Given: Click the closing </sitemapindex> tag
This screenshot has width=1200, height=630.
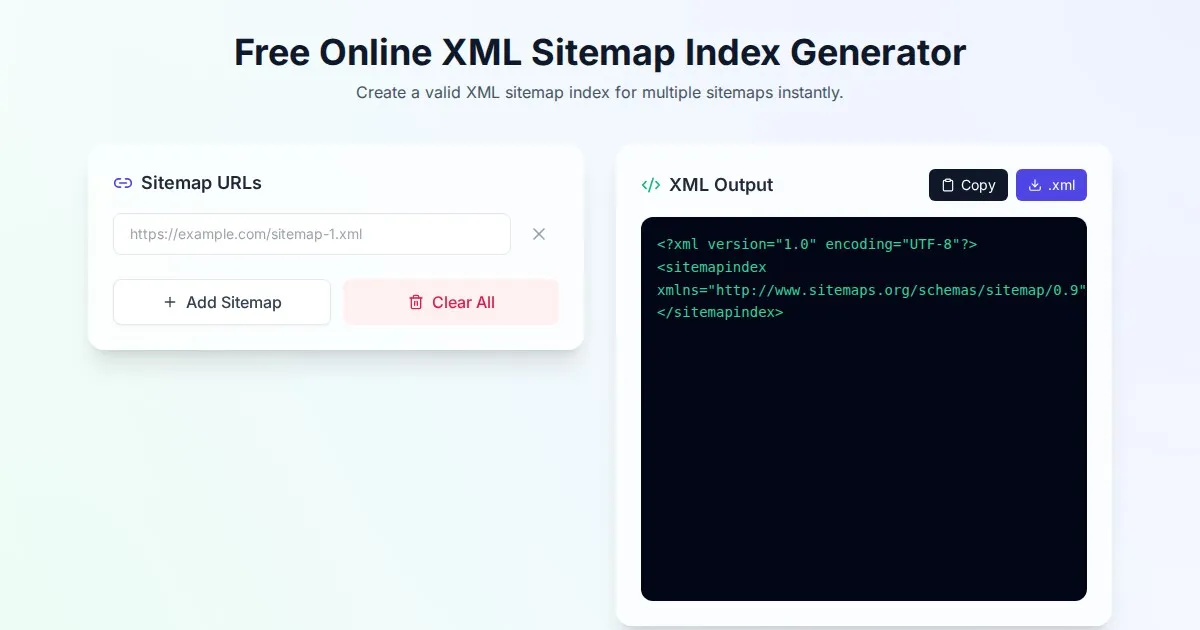Looking at the screenshot, I should pos(720,312).
